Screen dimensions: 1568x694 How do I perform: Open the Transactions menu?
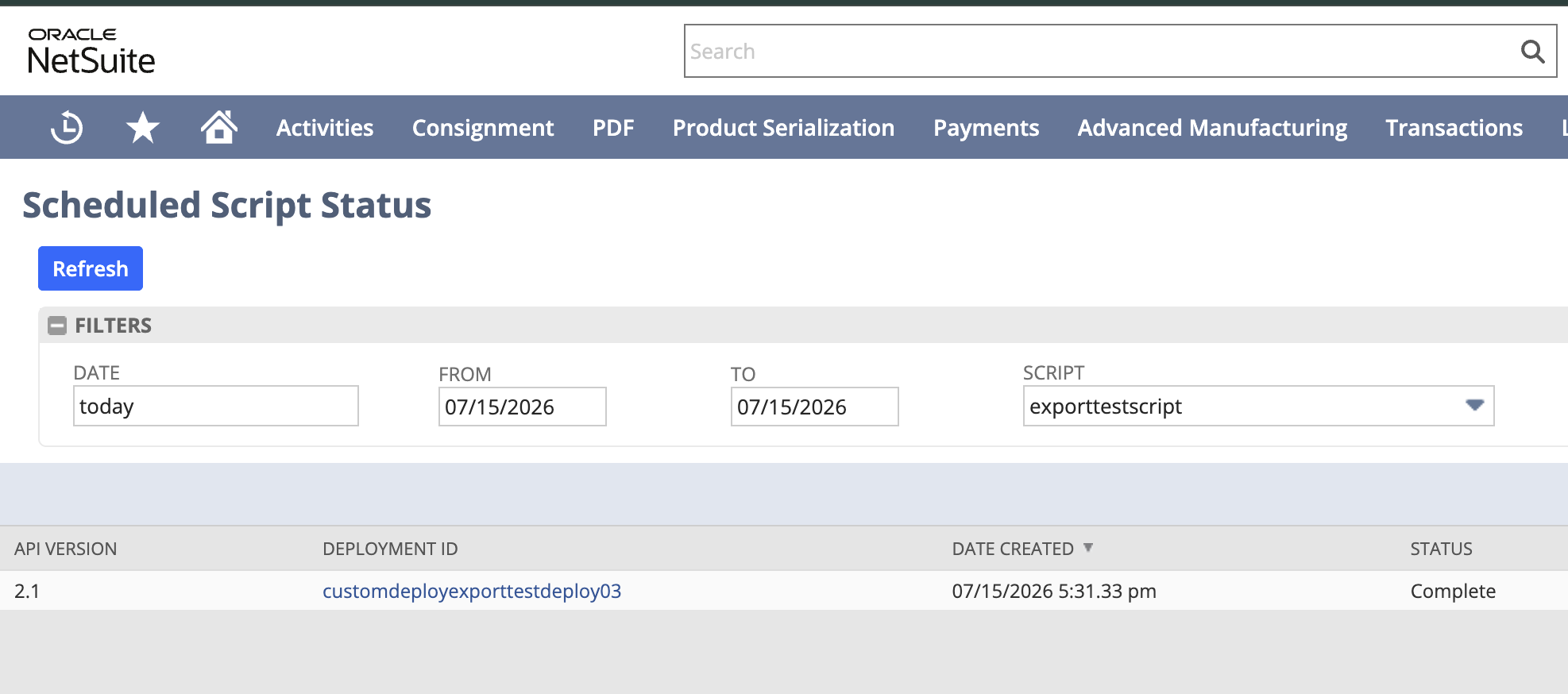1454,128
